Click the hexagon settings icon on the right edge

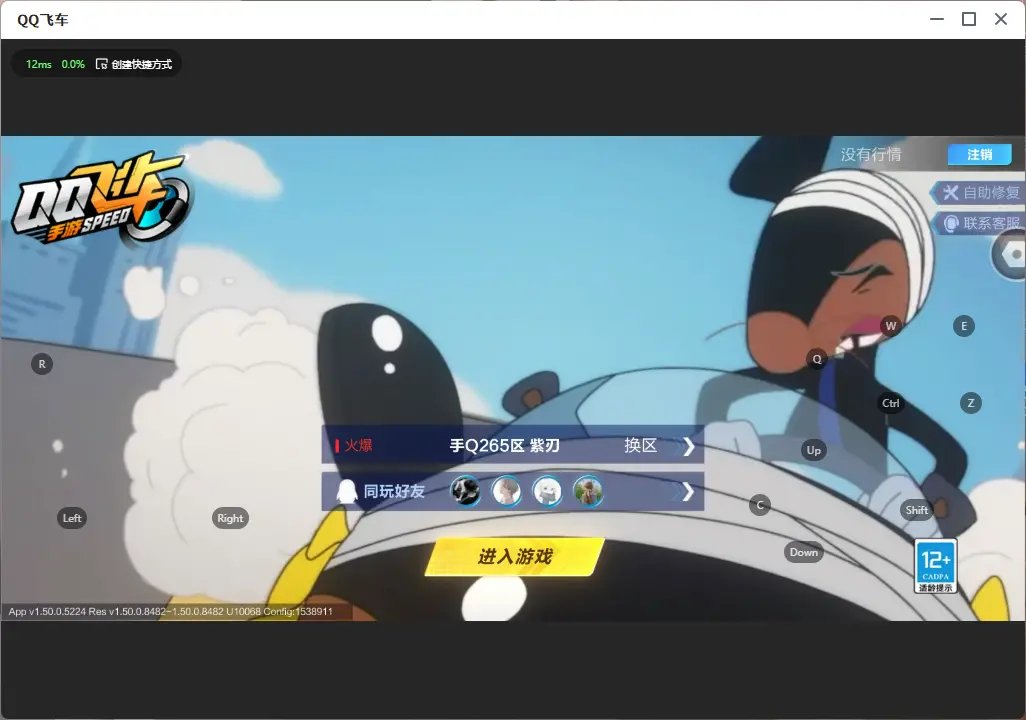1011,254
